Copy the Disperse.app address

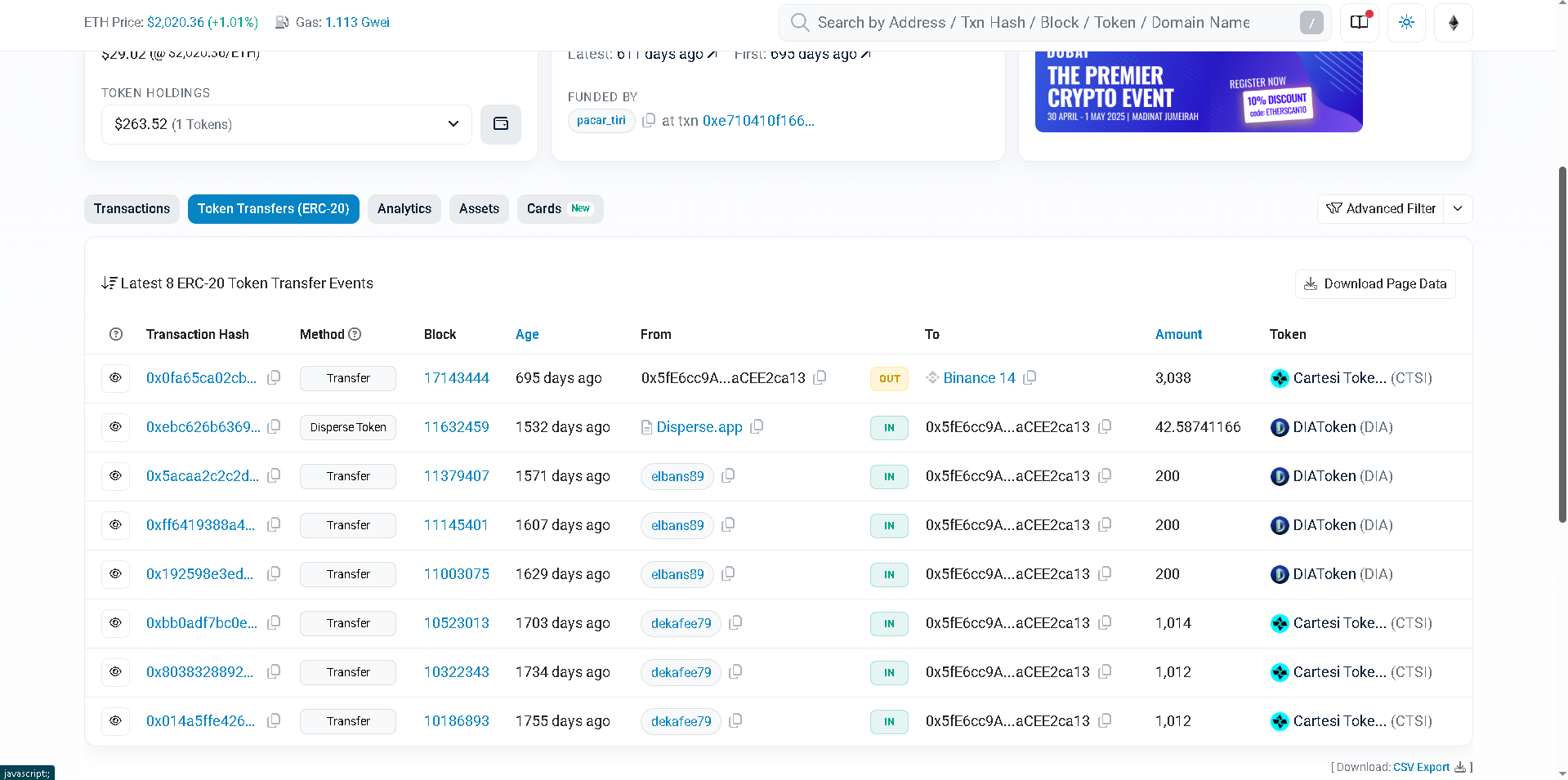click(x=757, y=426)
